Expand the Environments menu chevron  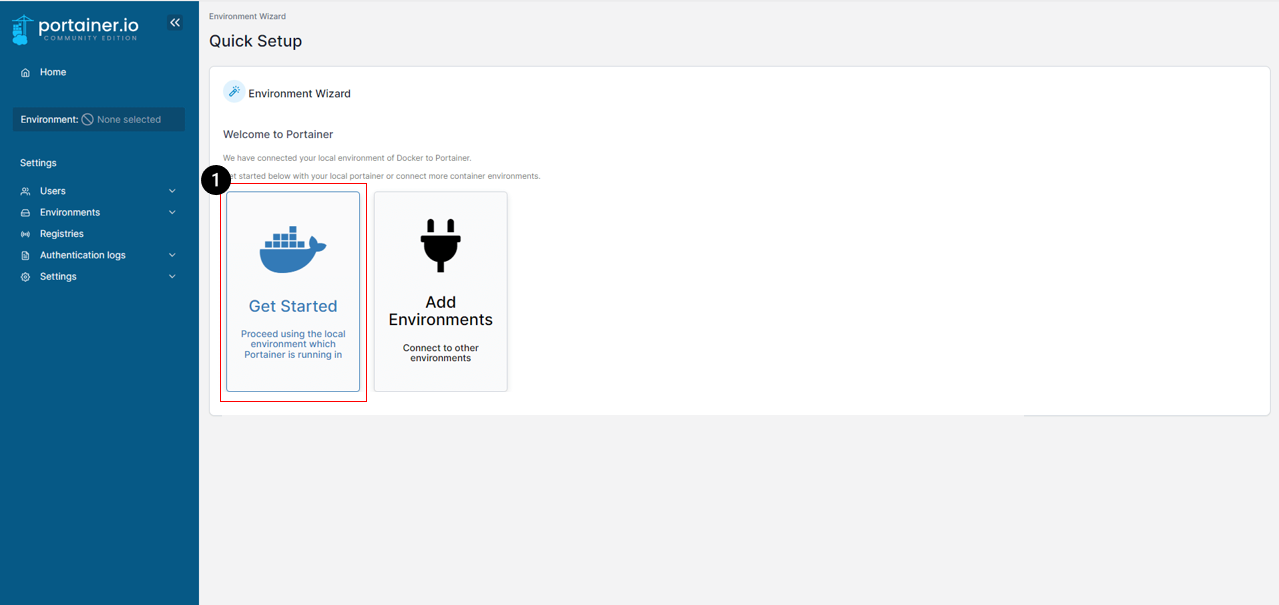(x=172, y=212)
